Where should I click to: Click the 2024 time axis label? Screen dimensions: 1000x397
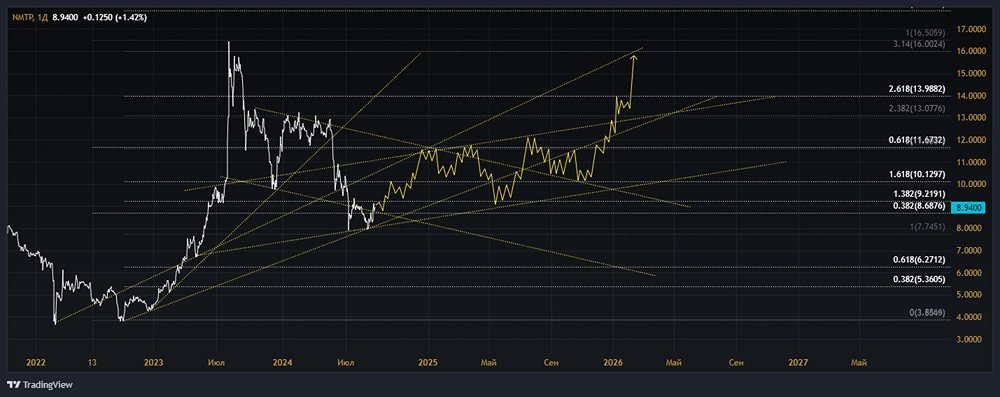[283, 362]
